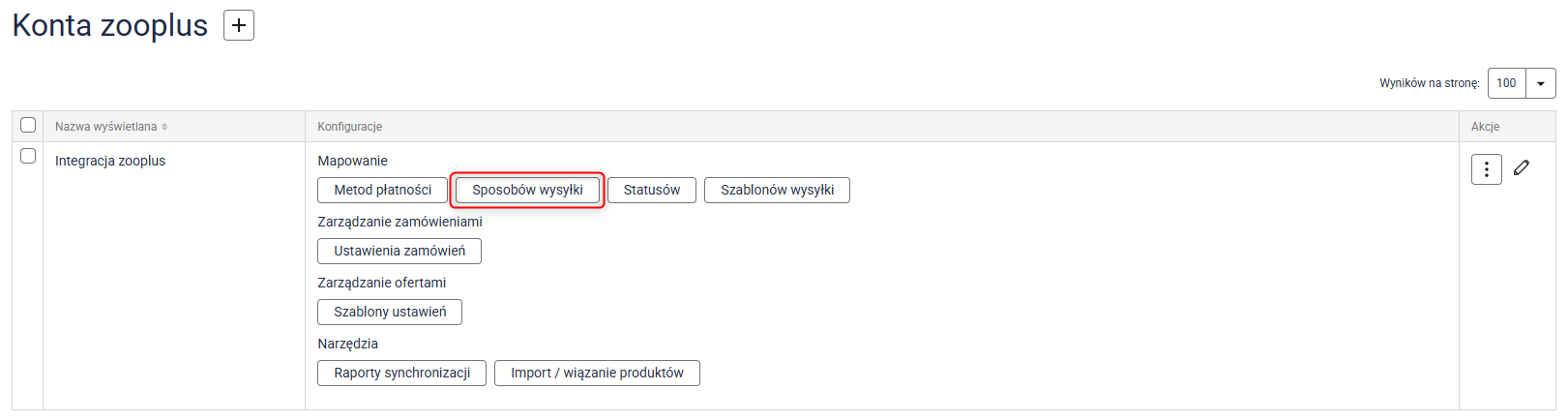This screenshot has width=1568, height=420.
Task: Open Szablony ustawień
Action: click(390, 312)
